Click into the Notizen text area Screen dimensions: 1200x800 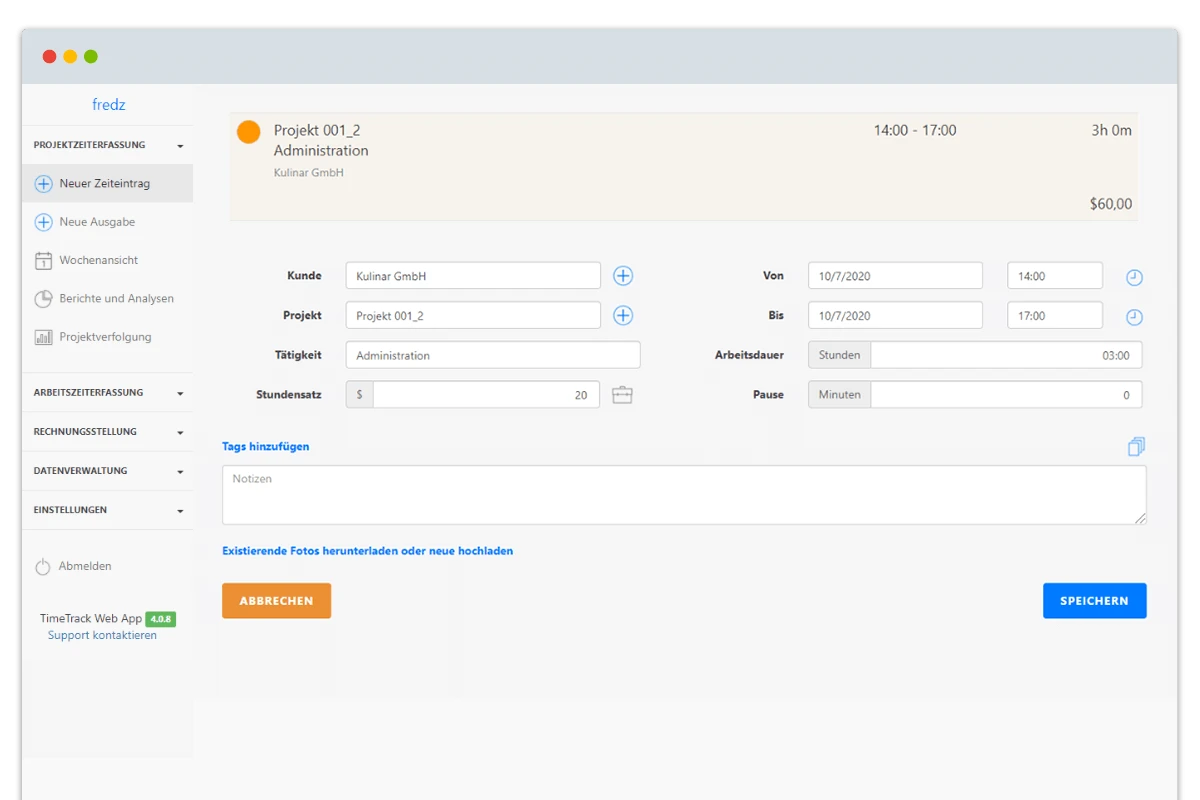pyautogui.click(x=683, y=495)
